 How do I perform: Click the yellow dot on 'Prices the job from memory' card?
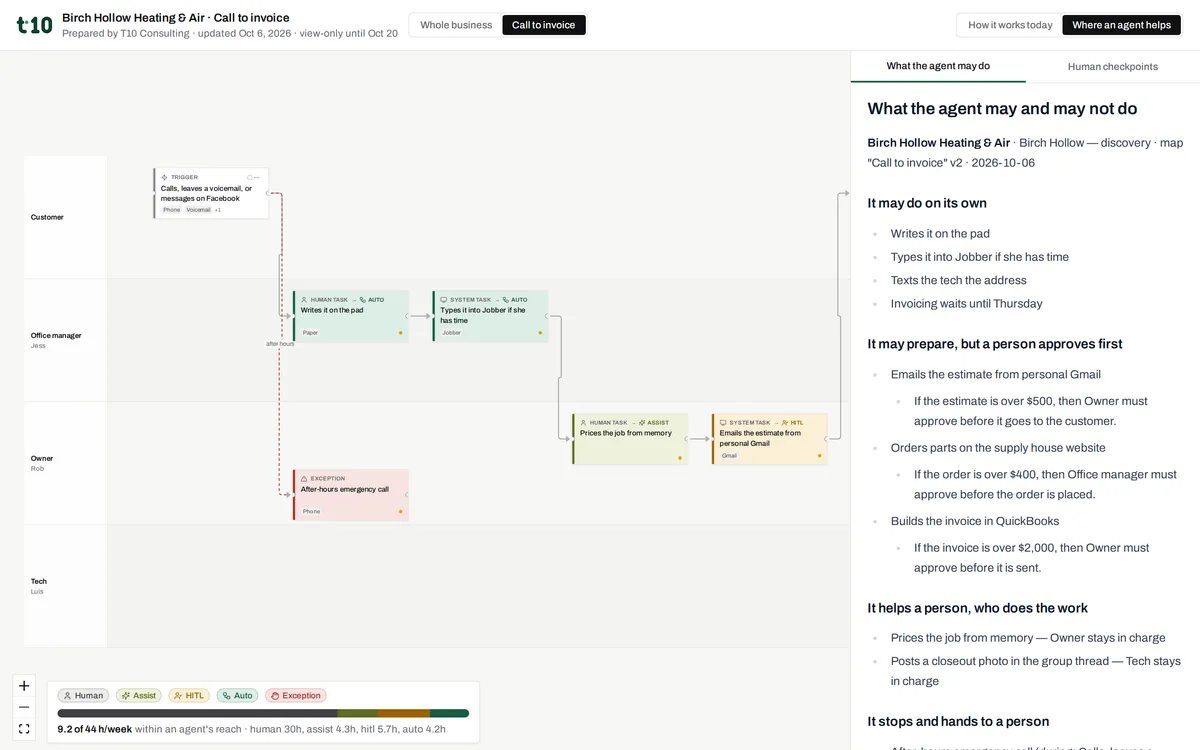(680, 458)
